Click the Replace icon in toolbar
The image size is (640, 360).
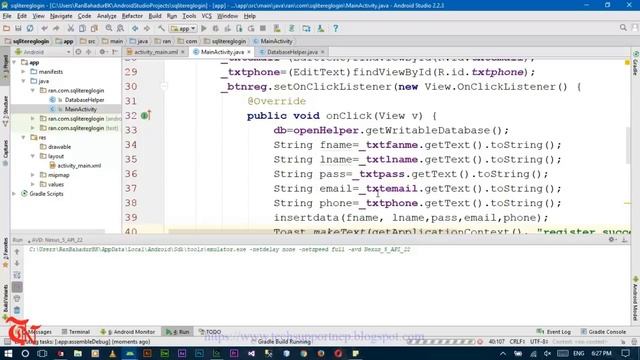[120, 28]
